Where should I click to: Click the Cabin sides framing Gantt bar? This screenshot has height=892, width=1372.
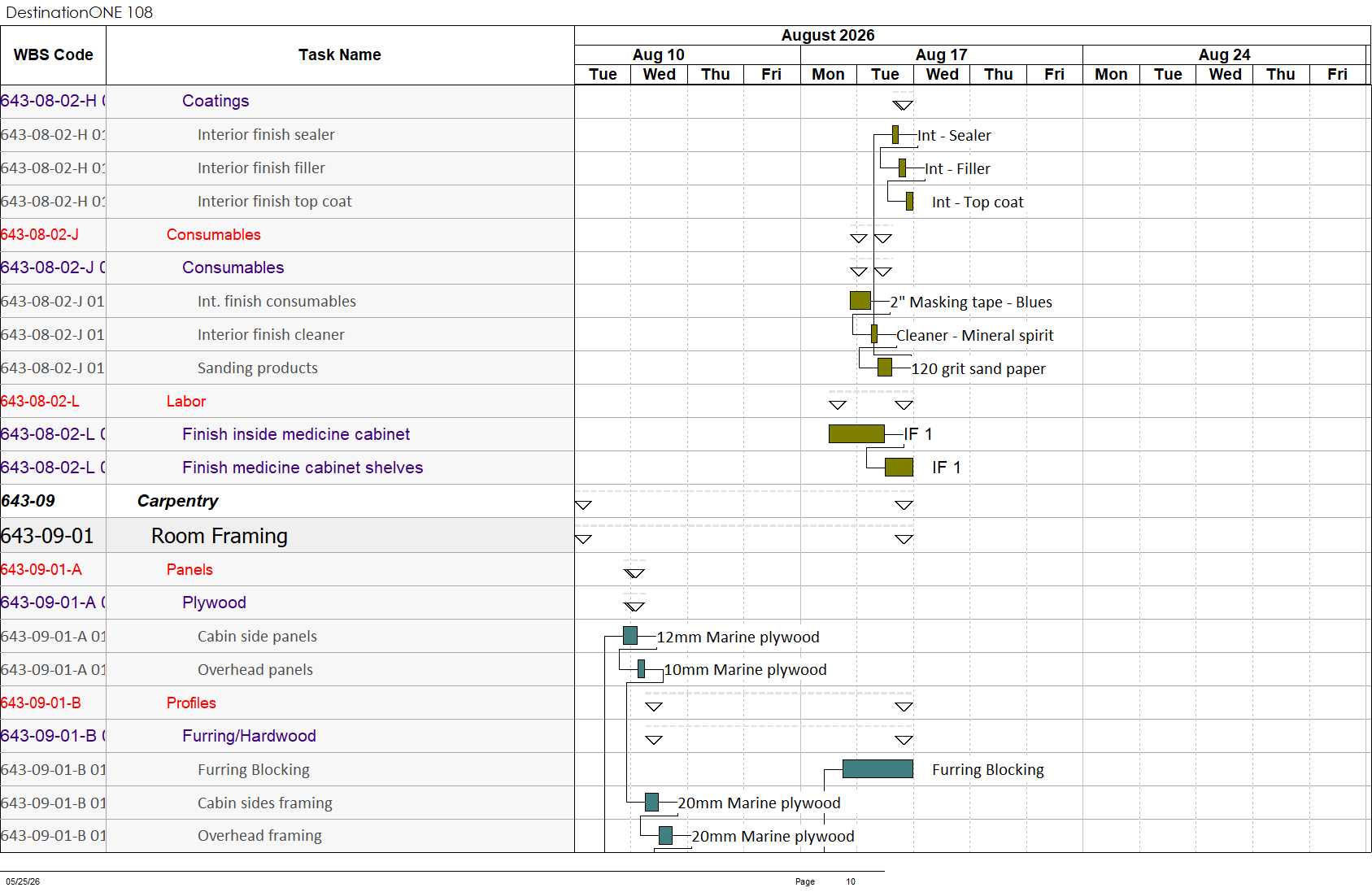click(651, 803)
